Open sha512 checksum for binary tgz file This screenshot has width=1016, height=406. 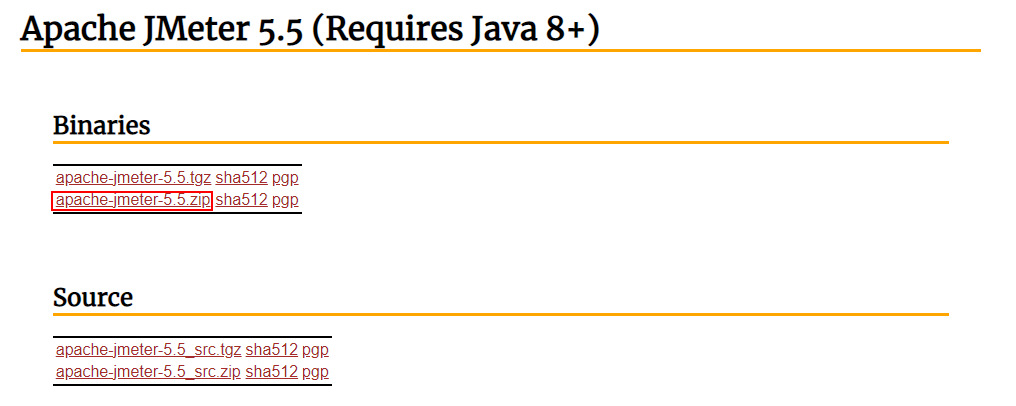coord(241,178)
